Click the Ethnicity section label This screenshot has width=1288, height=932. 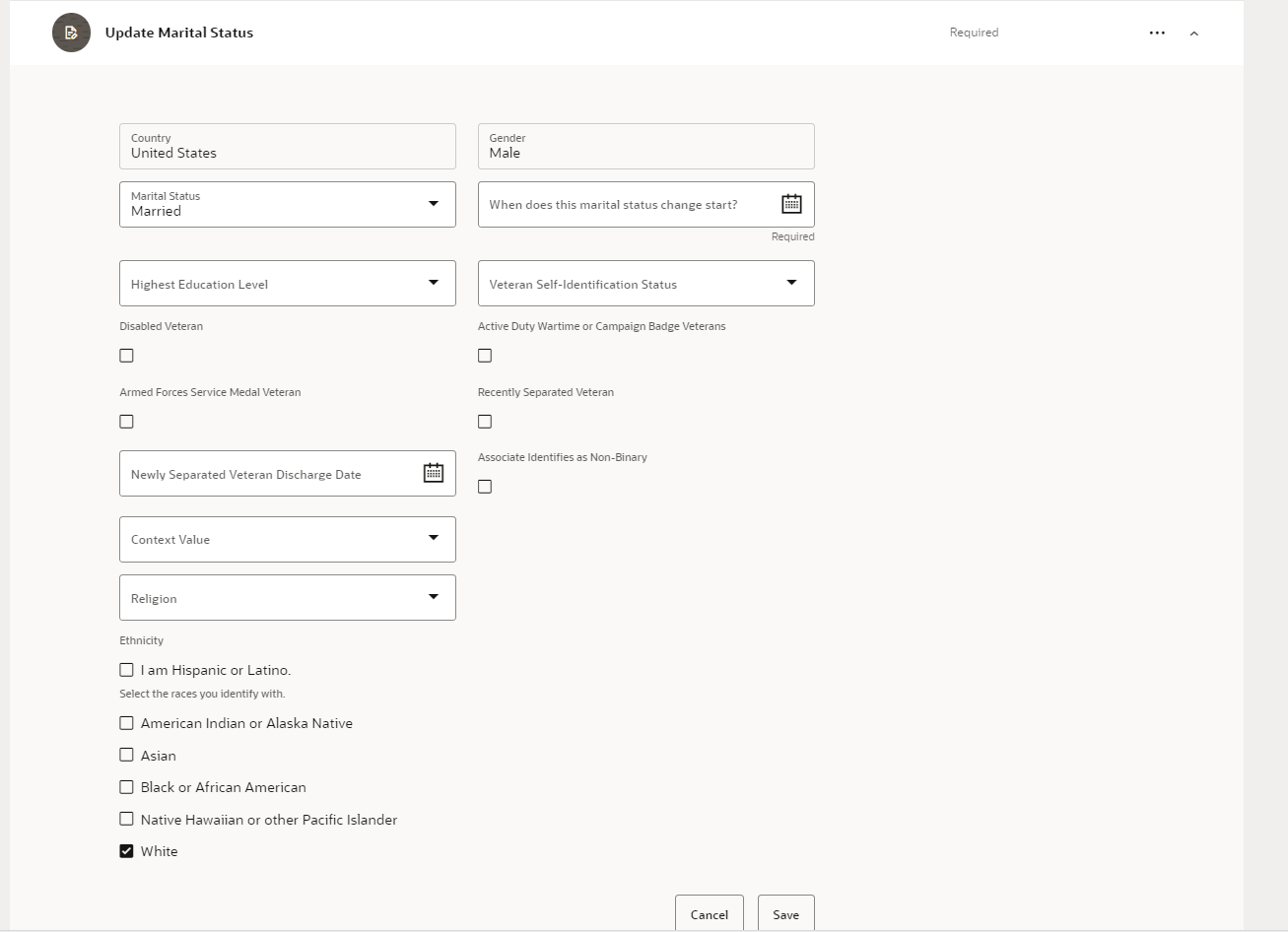[x=142, y=640]
